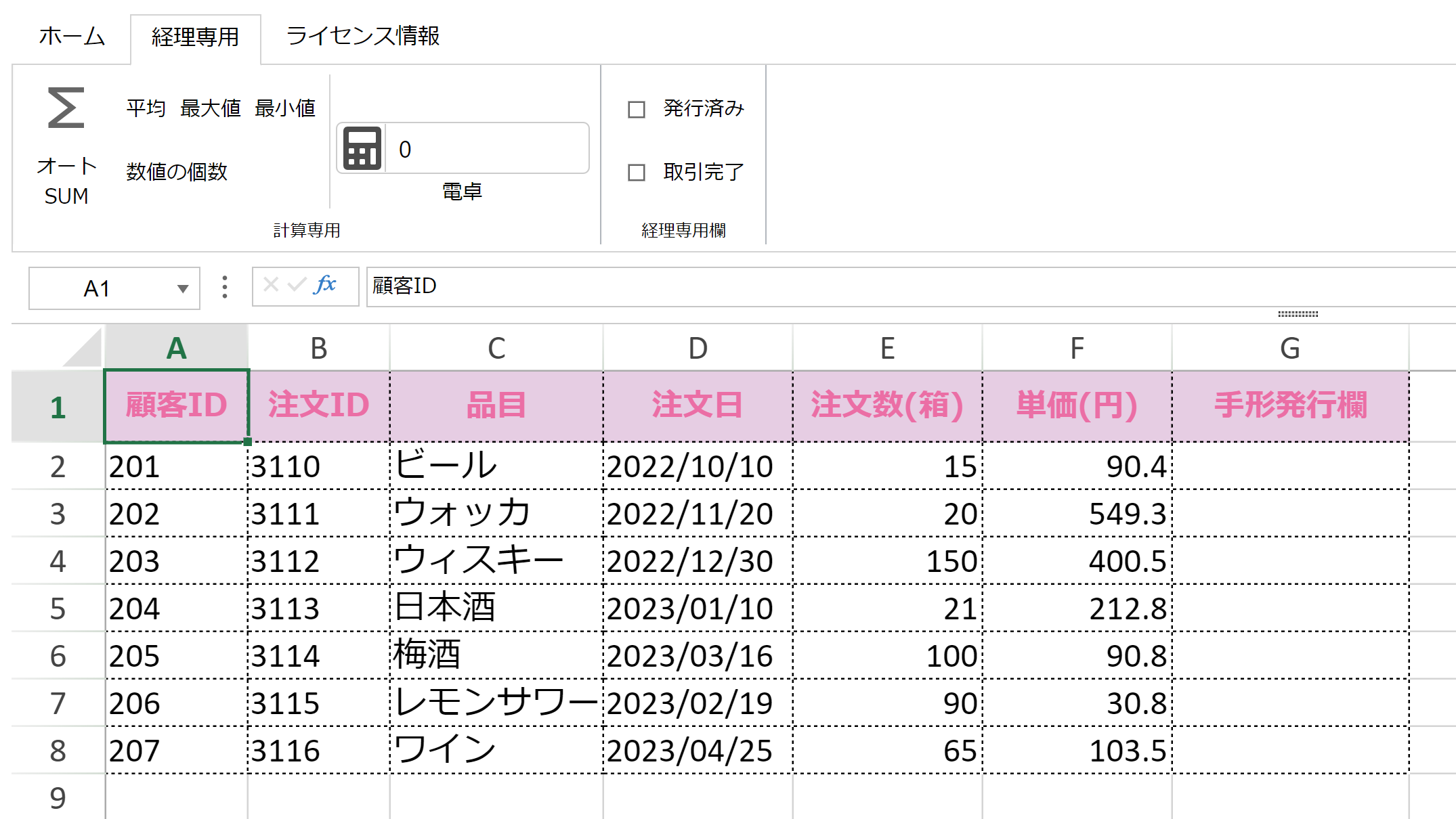Click the date cell 2023/04/25
The width and height of the screenshot is (1456, 819).
click(698, 751)
